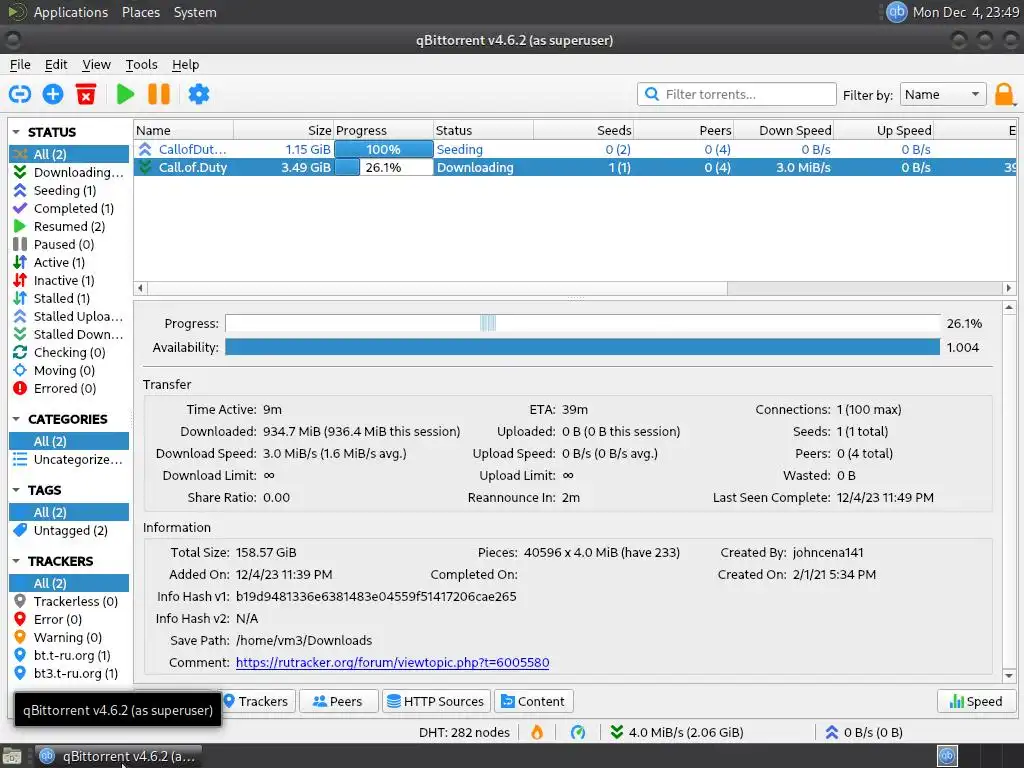This screenshot has width=1024, height=768.
Task: Select Active (1) status filter
Action: pyautogui.click(x=69, y=262)
